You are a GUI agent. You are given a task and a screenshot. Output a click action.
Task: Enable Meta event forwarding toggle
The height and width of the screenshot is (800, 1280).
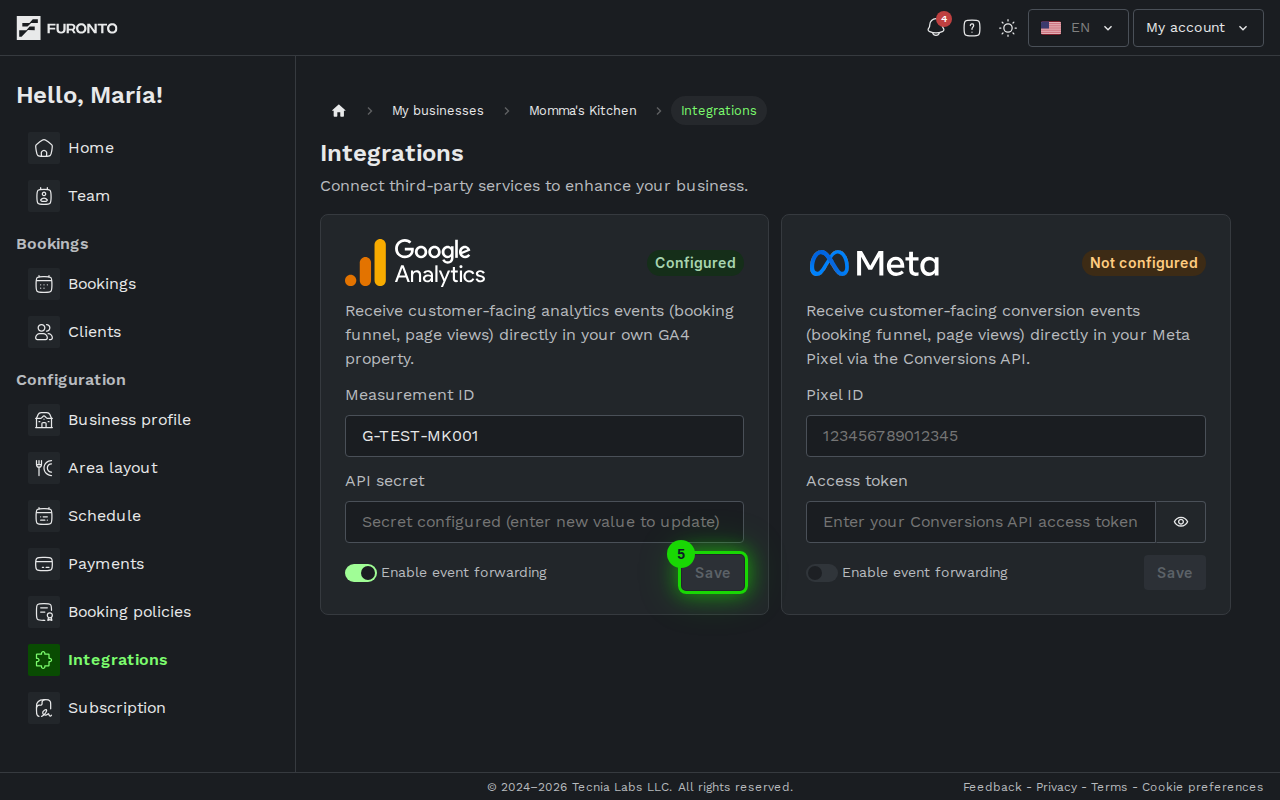822,573
